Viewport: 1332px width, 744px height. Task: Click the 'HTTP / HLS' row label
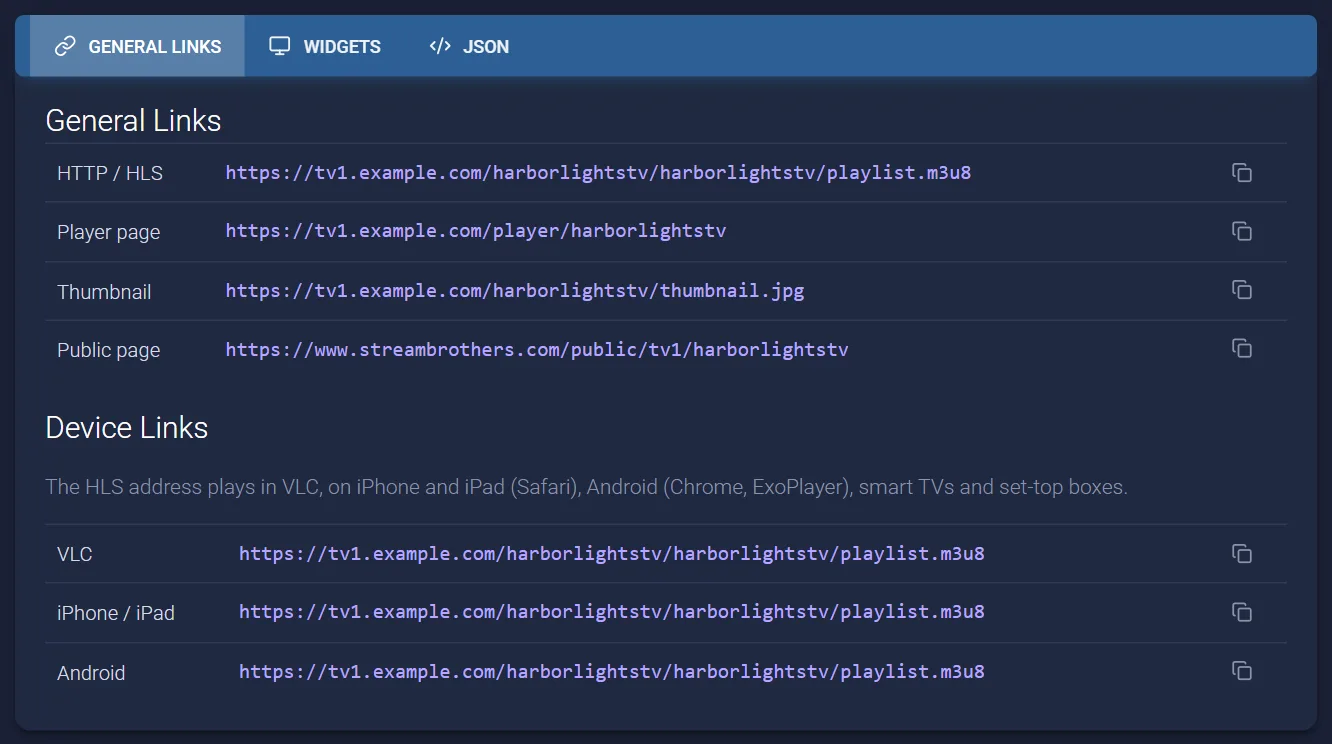point(110,174)
